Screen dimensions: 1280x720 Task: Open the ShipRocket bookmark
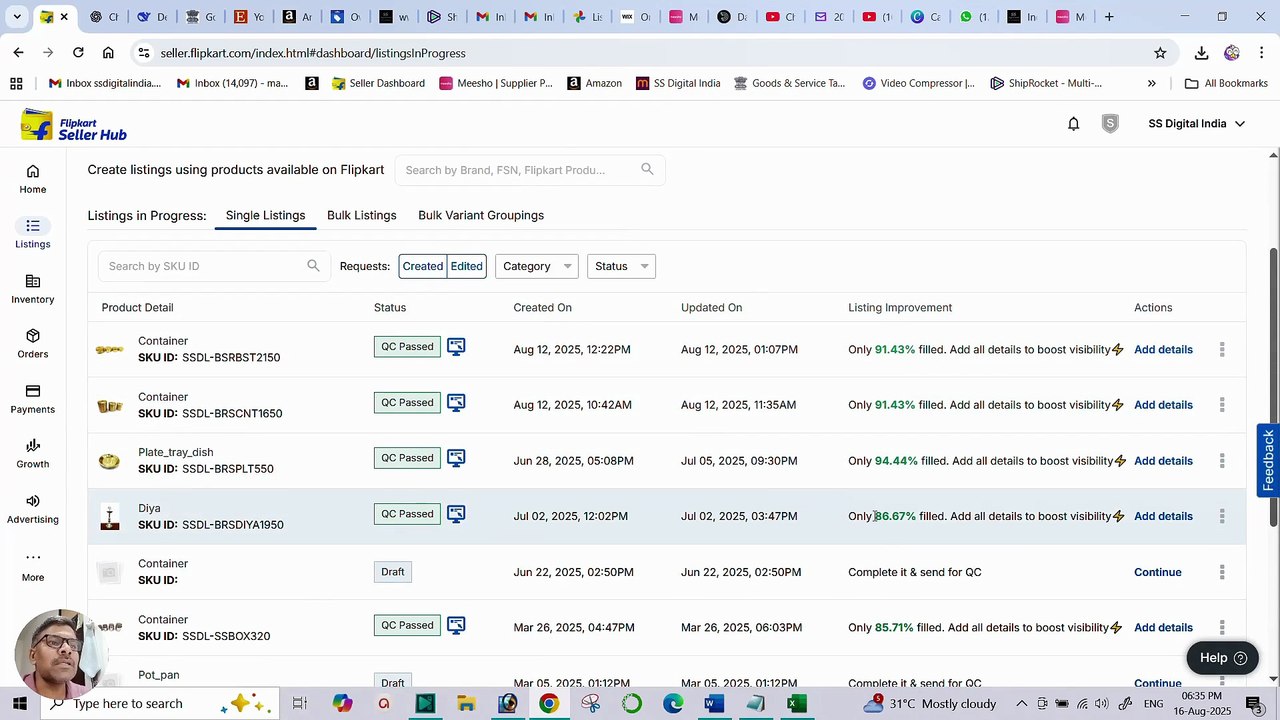pyautogui.click(x=1046, y=83)
